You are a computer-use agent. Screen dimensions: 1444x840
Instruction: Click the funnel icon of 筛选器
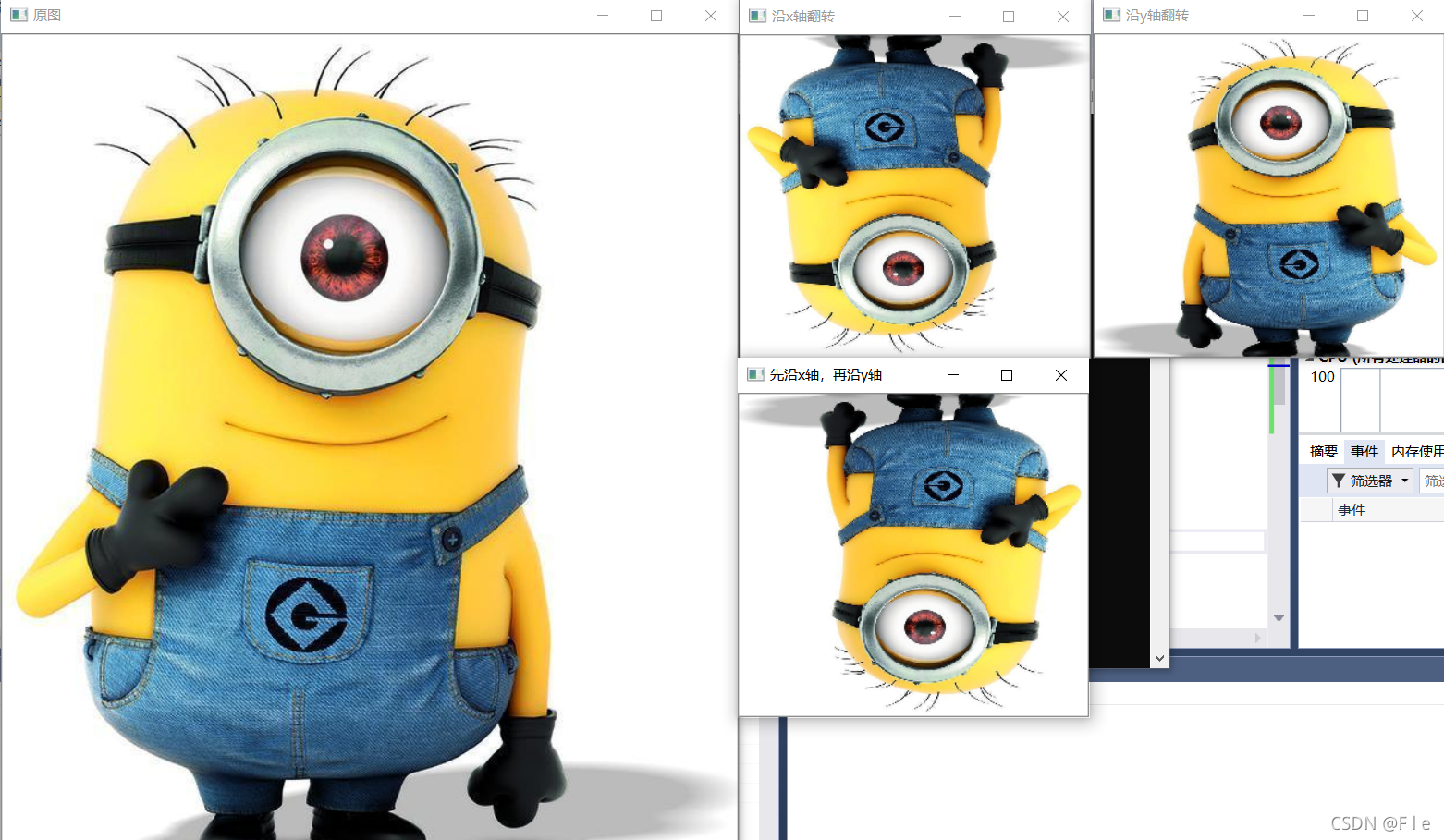click(1339, 481)
